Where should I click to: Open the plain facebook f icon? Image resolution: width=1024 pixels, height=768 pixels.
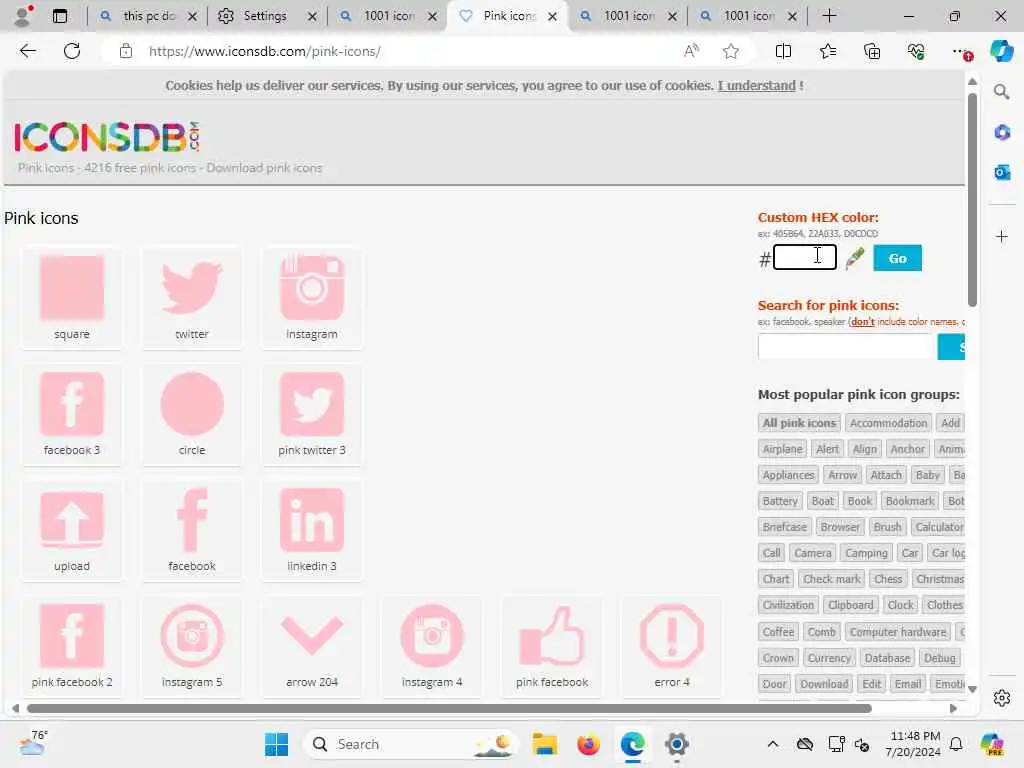tap(192, 520)
